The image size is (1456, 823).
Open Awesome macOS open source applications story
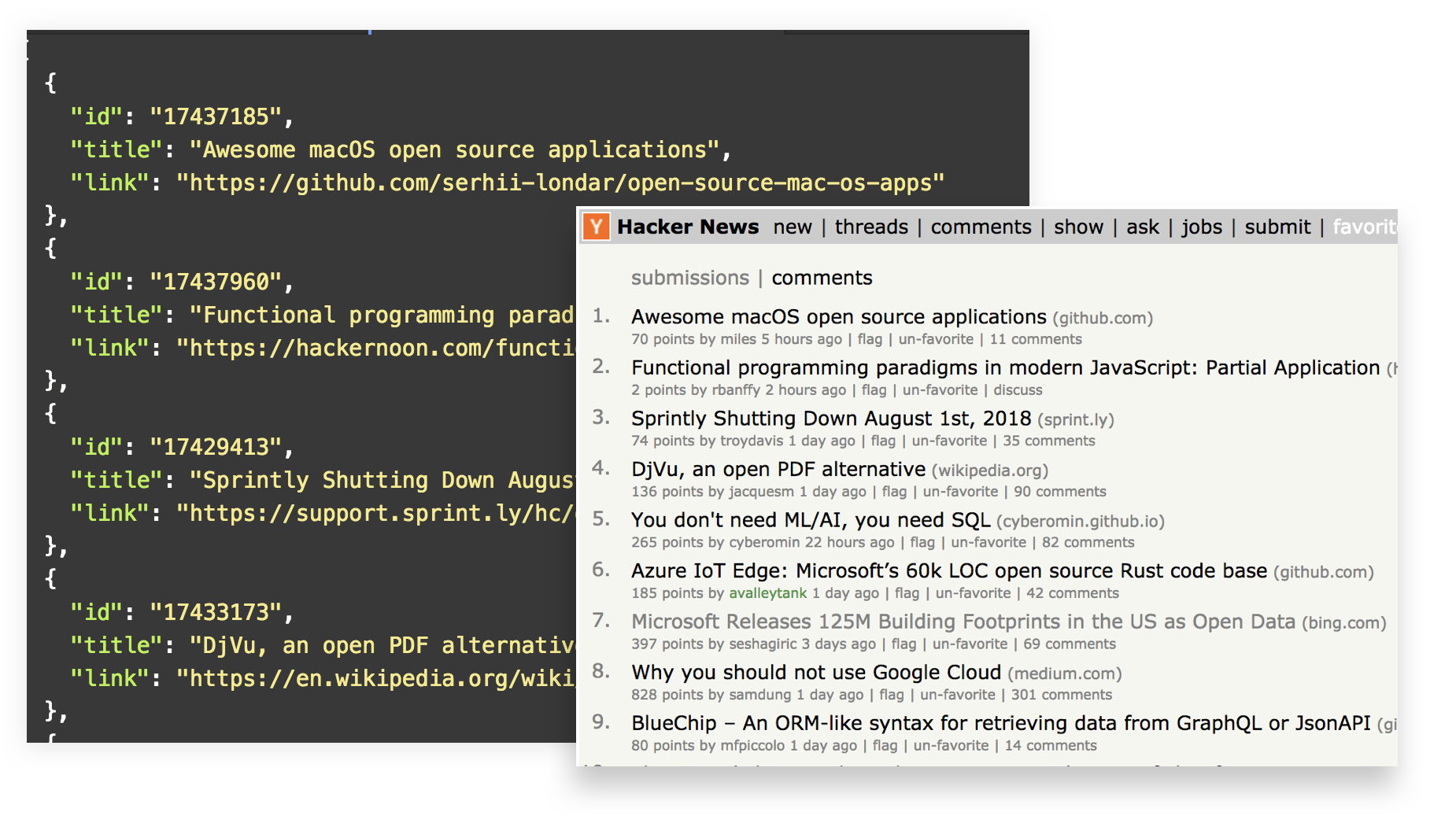pos(839,317)
